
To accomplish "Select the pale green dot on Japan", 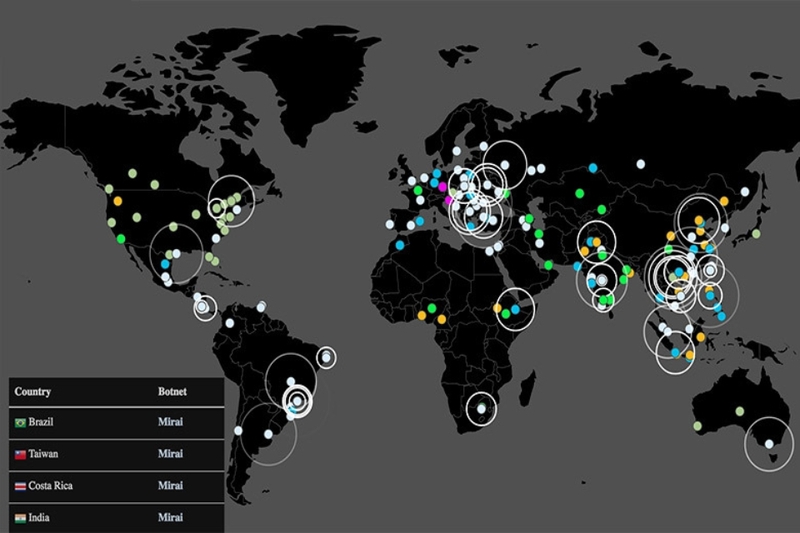I will [756, 234].
